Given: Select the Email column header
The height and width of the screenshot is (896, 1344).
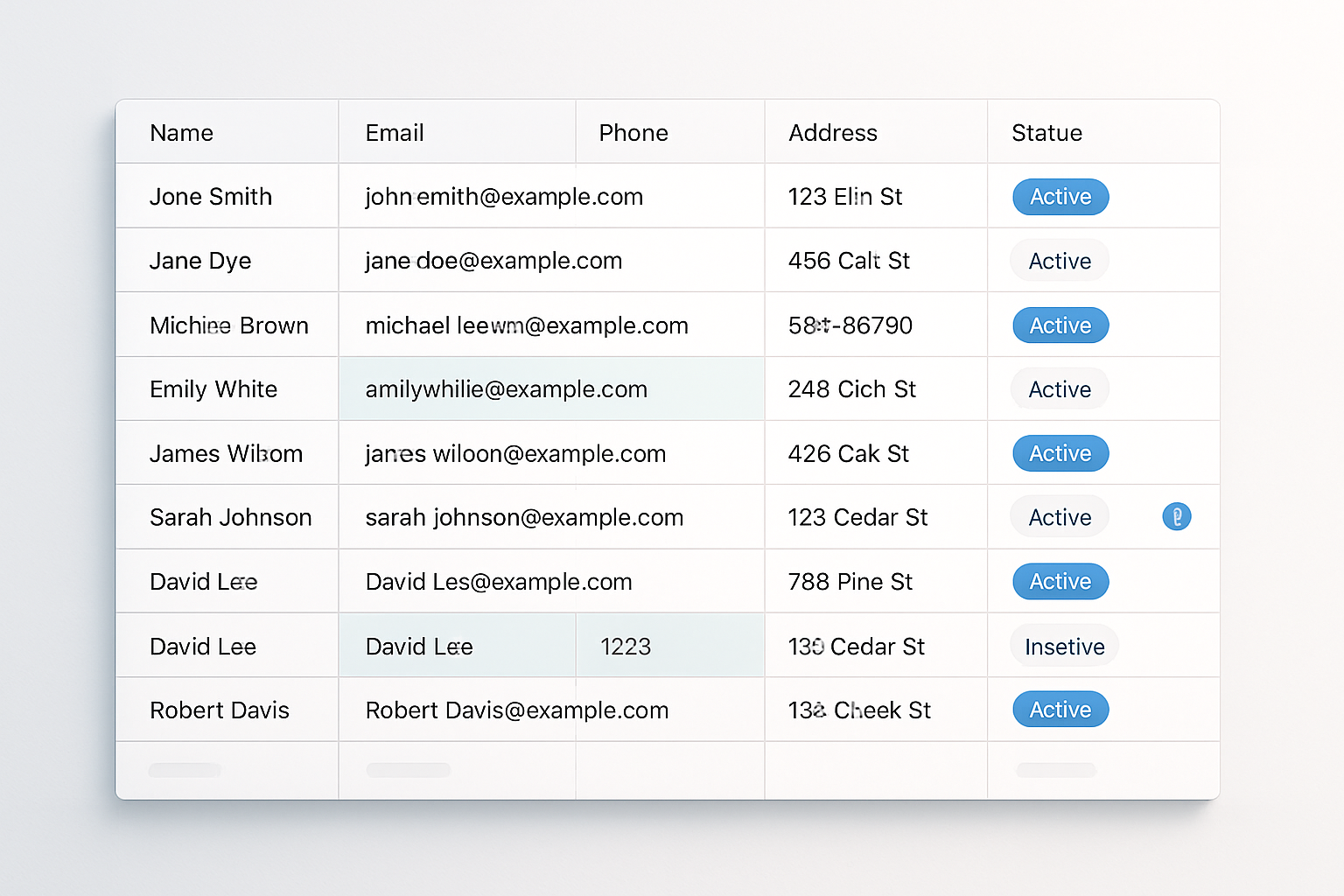Looking at the screenshot, I should pyautogui.click(x=395, y=132).
